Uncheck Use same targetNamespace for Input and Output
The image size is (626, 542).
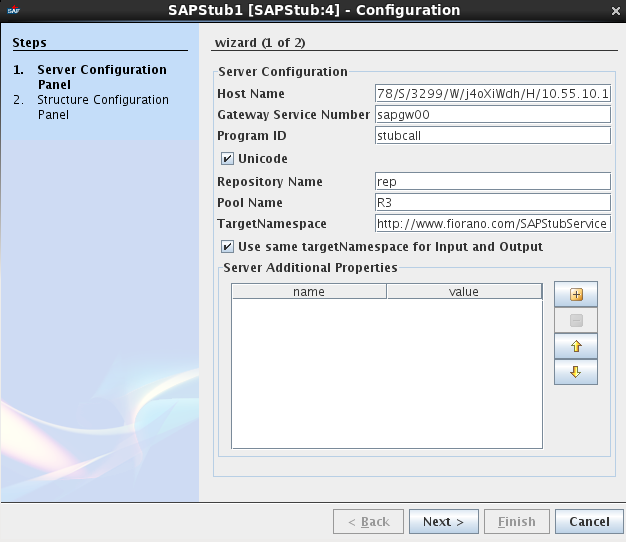tap(227, 247)
